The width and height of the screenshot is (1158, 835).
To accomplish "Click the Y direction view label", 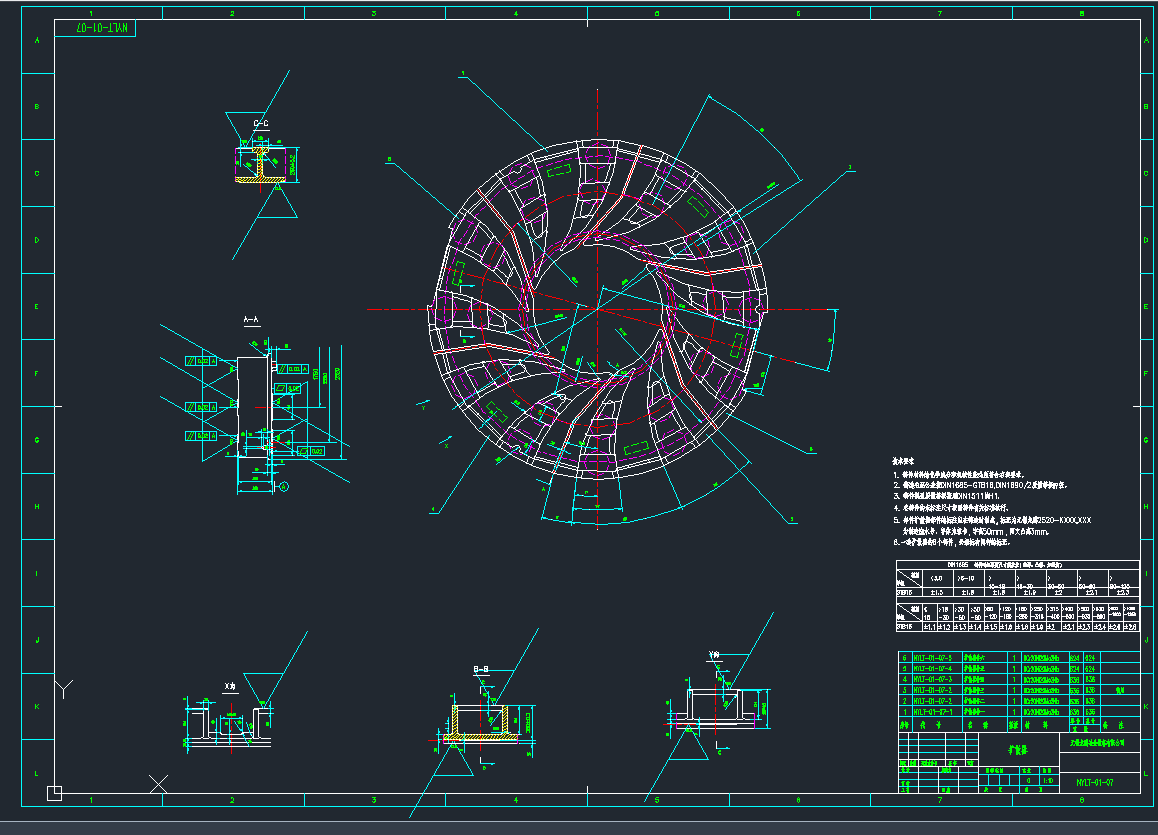I will [x=712, y=655].
